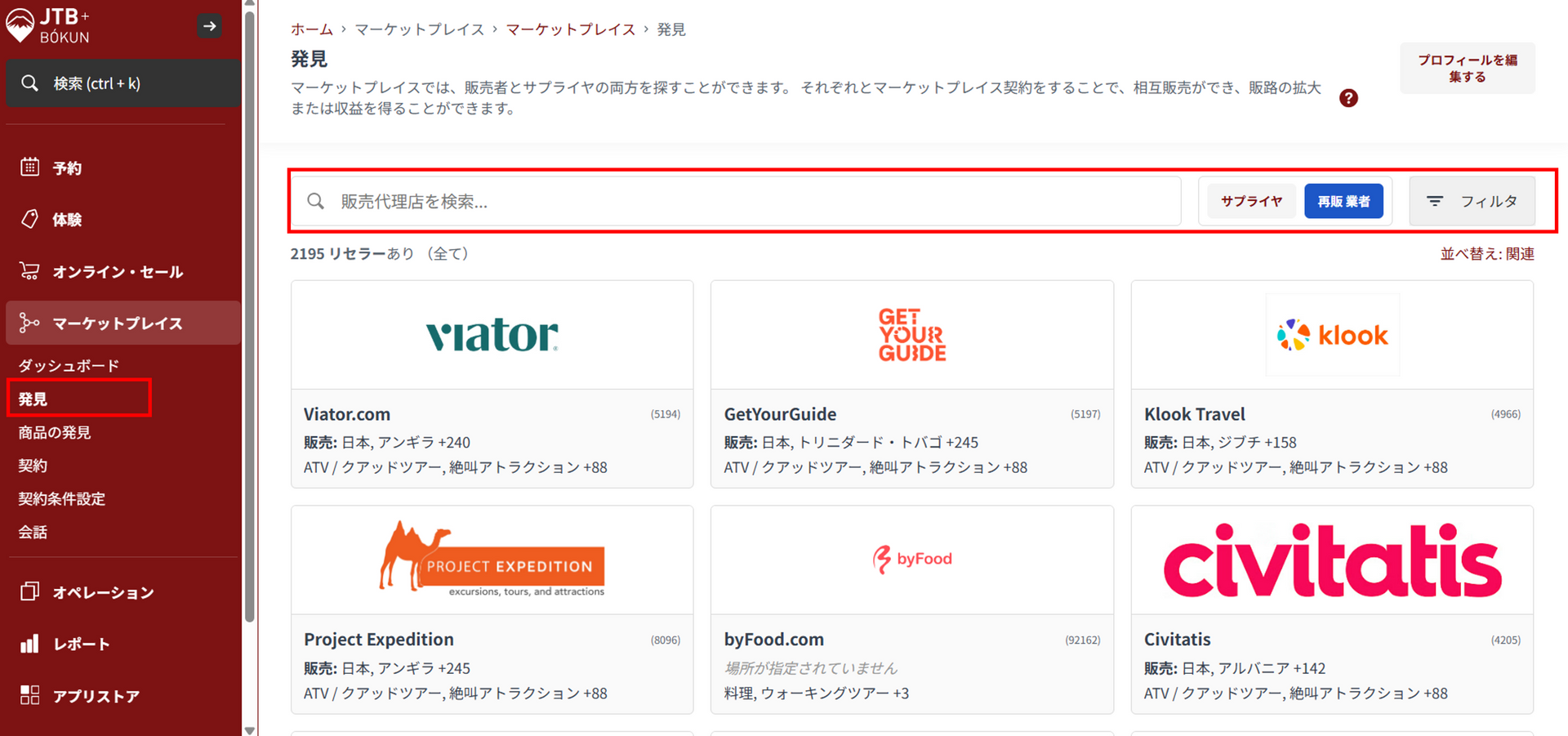This screenshot has width=1568, height=736.
Task: Click the sidebar search magnifier icon
Action: 29,83
